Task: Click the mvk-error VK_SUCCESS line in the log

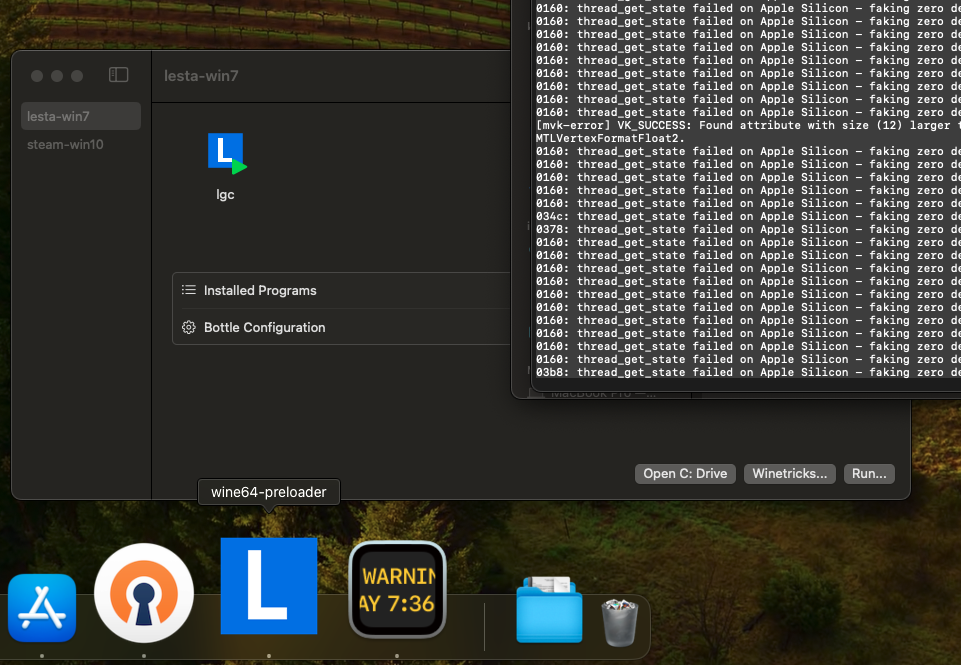Action: pyautogui.click(x=740, y=125)
